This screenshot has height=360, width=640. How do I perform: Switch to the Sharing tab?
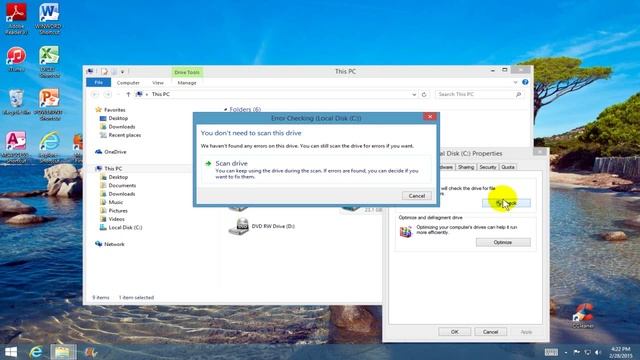pos(466,167)
